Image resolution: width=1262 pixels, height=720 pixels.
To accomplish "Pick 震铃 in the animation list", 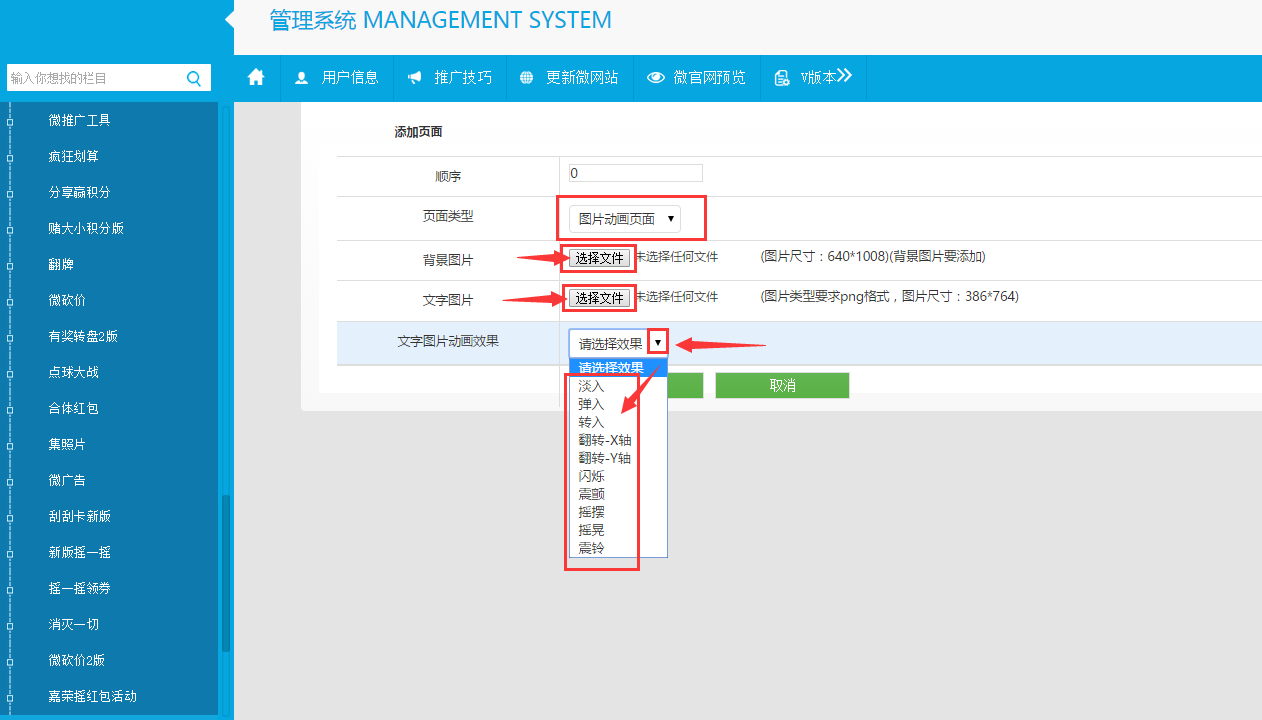I will [x=591, y=548].
